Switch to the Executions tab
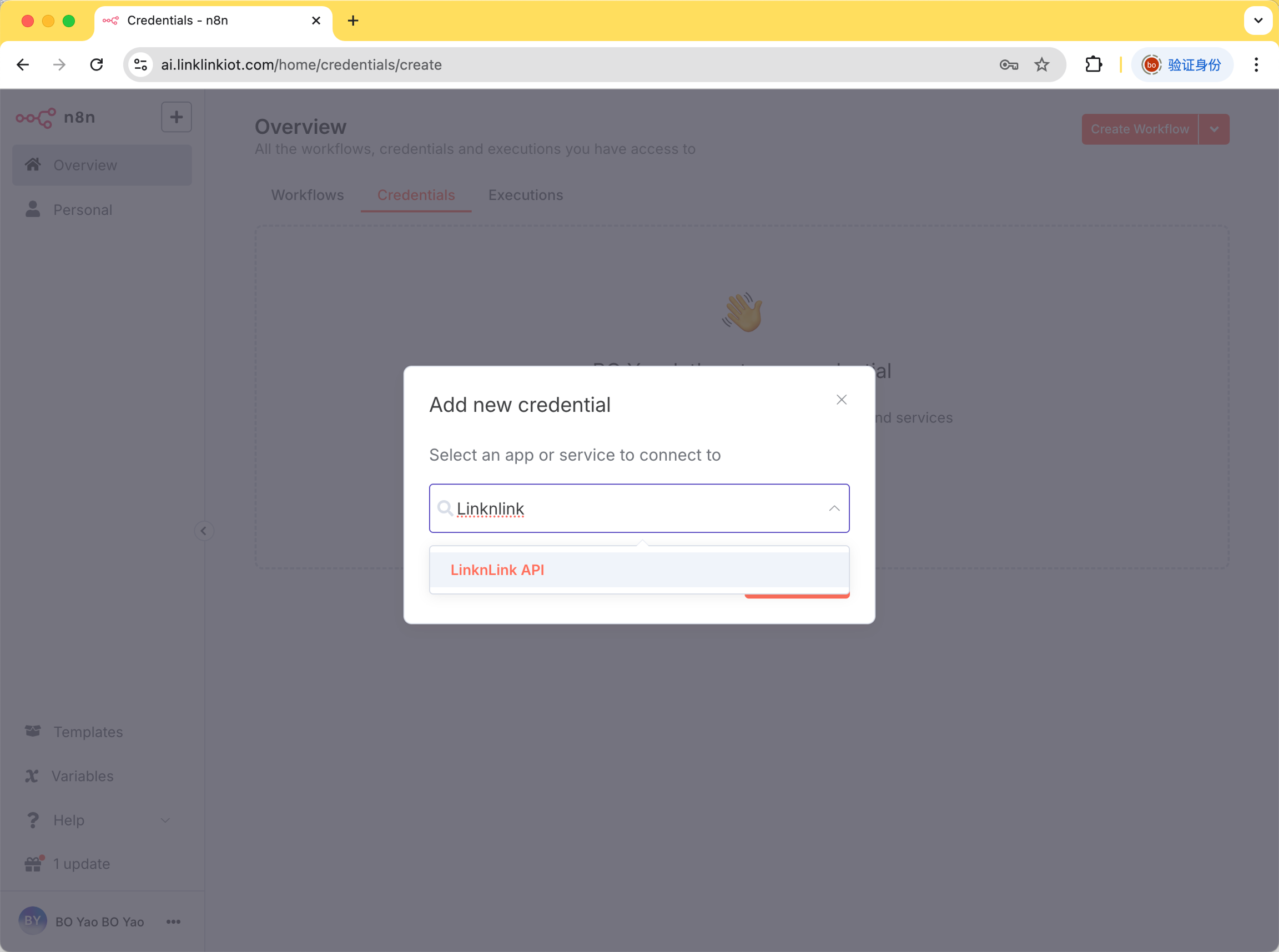1279x952 pixels. (x=526, y=195)
